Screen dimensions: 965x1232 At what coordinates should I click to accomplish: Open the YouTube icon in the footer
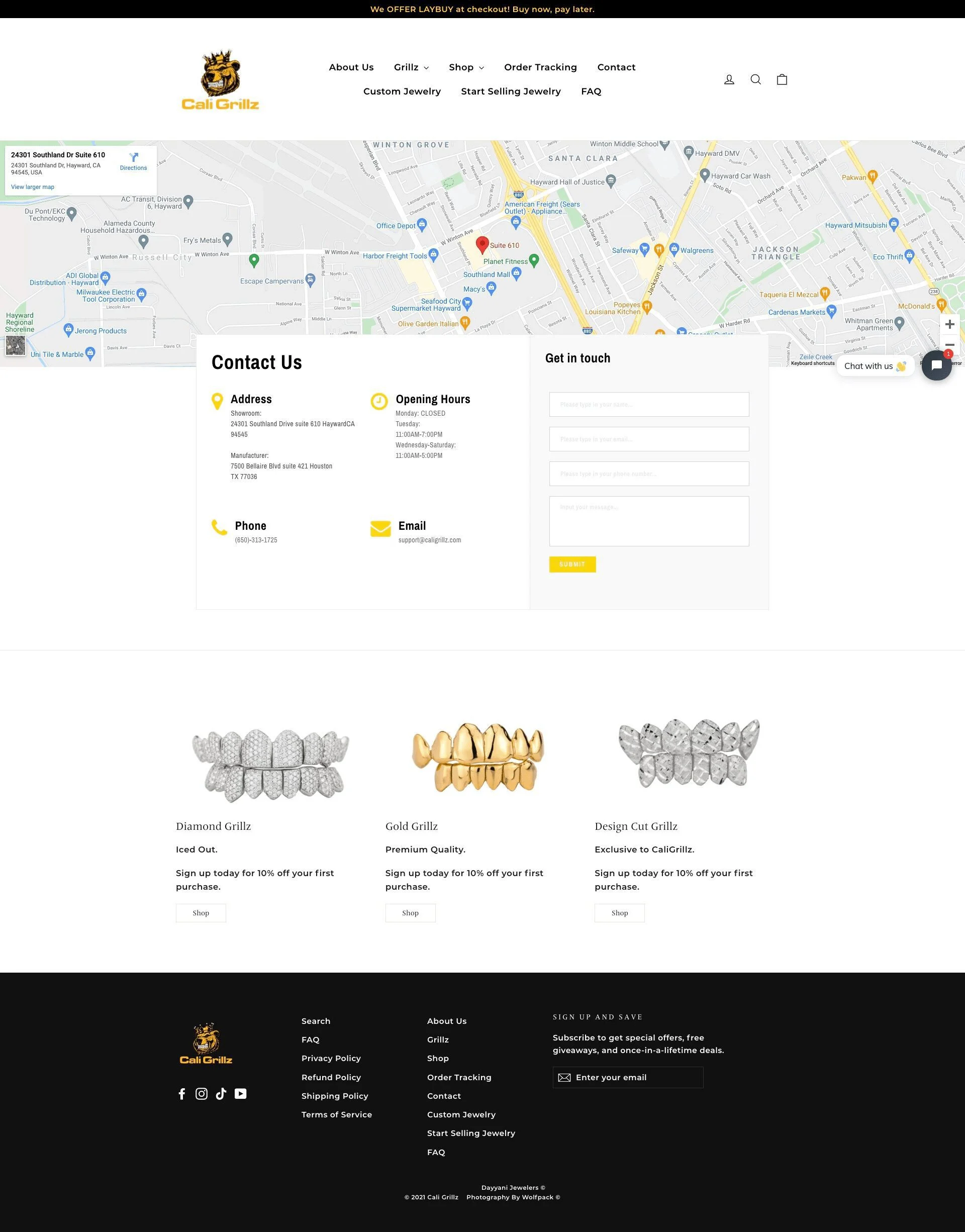(x=241, y=1094)
